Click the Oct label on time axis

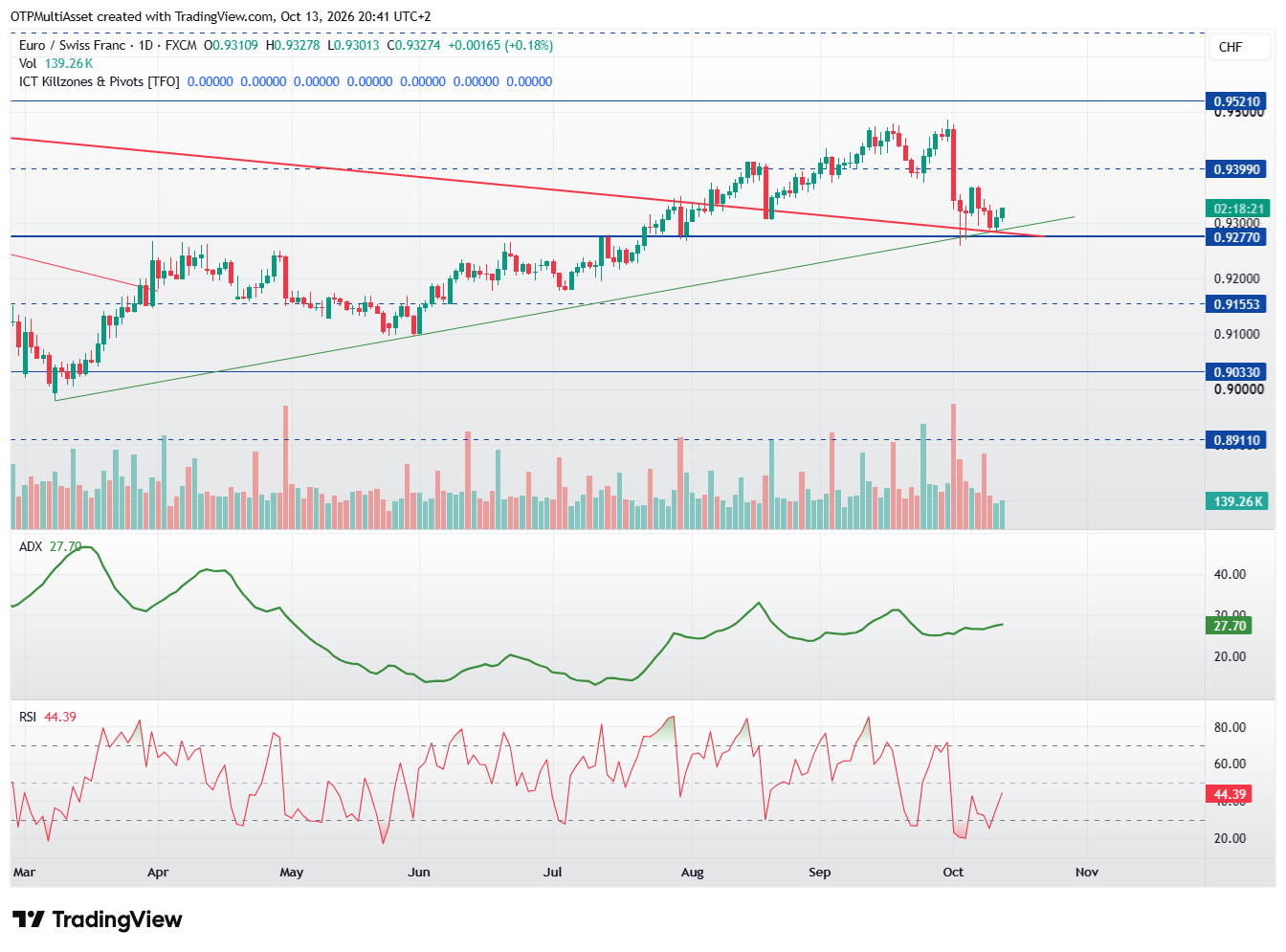click(953, 872)
